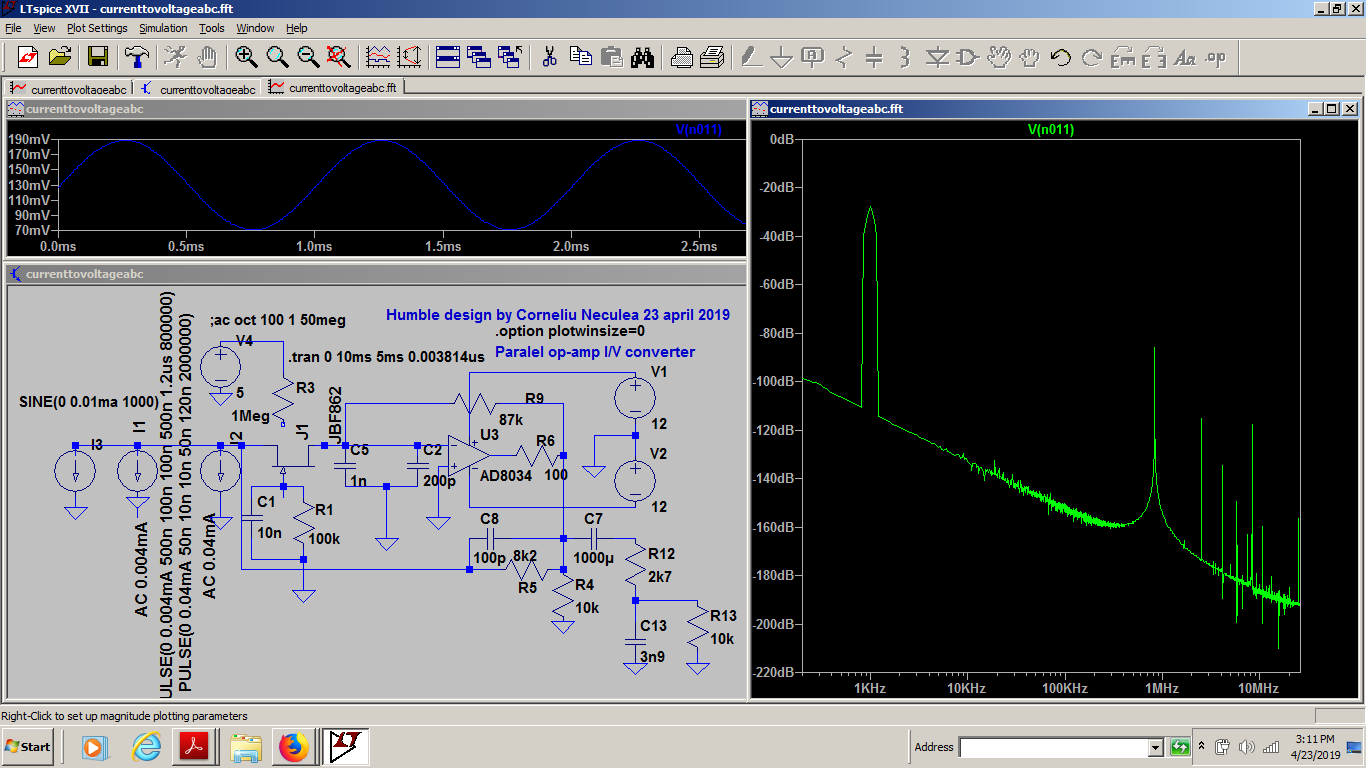
Task: Click the Tile Windows toolbar icon
Action: click(x=448, y=57)
